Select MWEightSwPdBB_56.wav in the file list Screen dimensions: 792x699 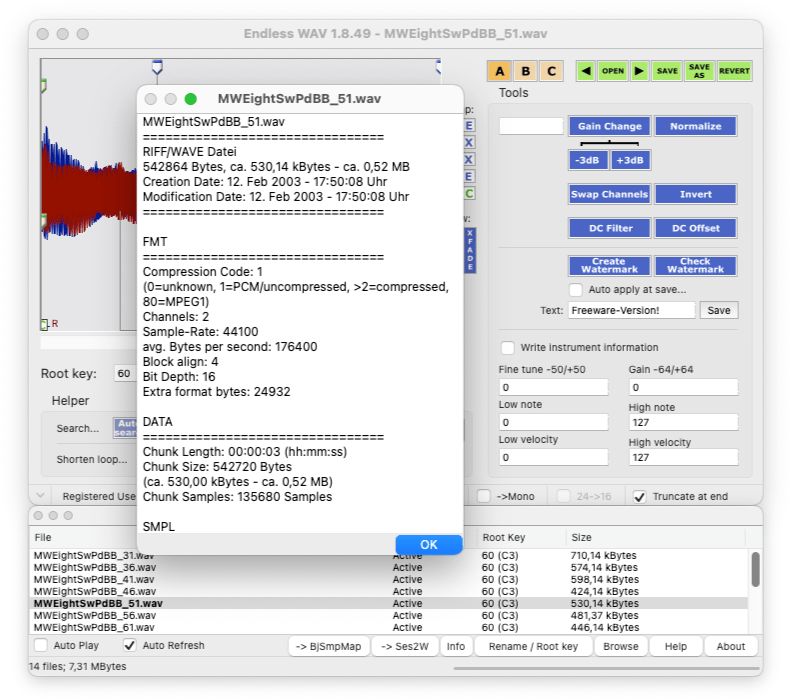point(95,616)
